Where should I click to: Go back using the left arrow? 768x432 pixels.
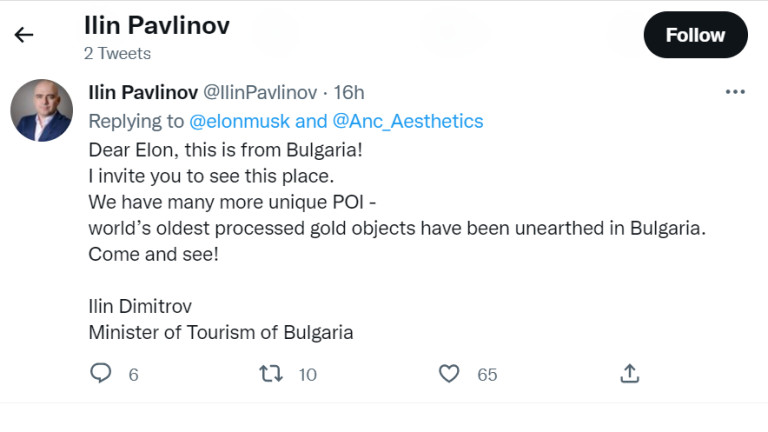[x=24, y=35]
